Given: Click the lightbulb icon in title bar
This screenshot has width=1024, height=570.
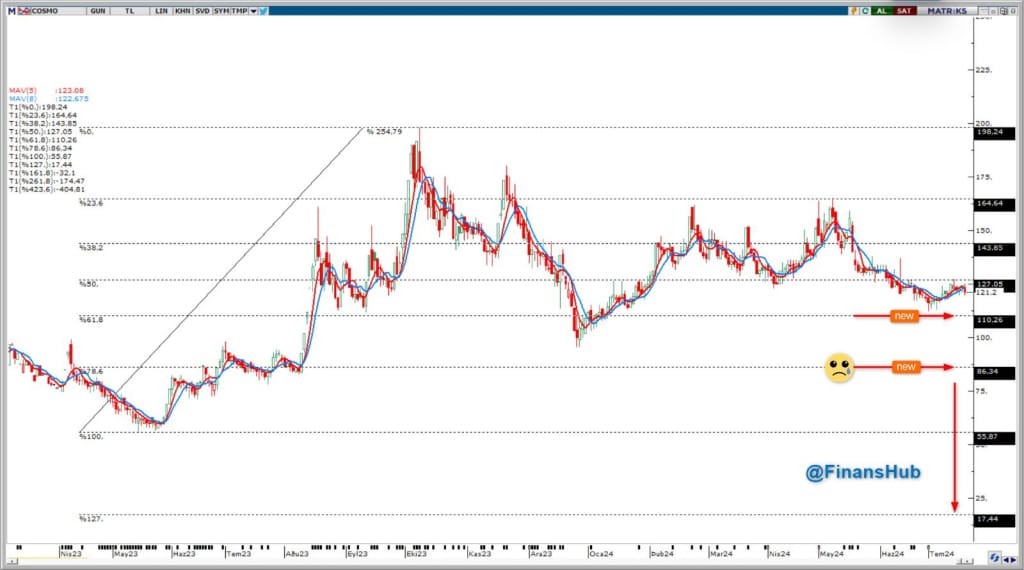Looking at the screenshot, I should click(854, 11).
